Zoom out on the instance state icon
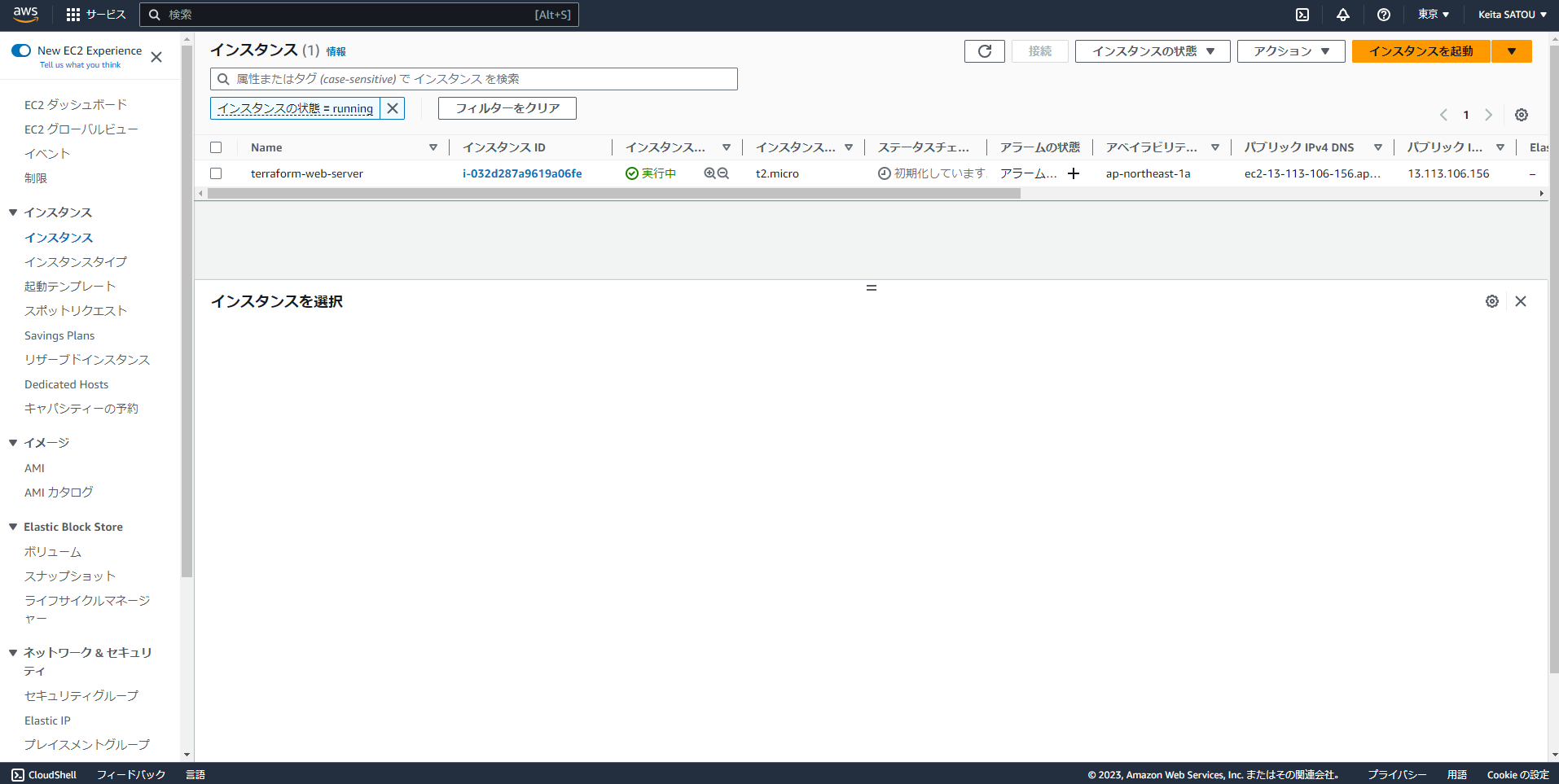Image resolution: width=1559 pixels, height=784 pixels. click(x=723, y=173)
